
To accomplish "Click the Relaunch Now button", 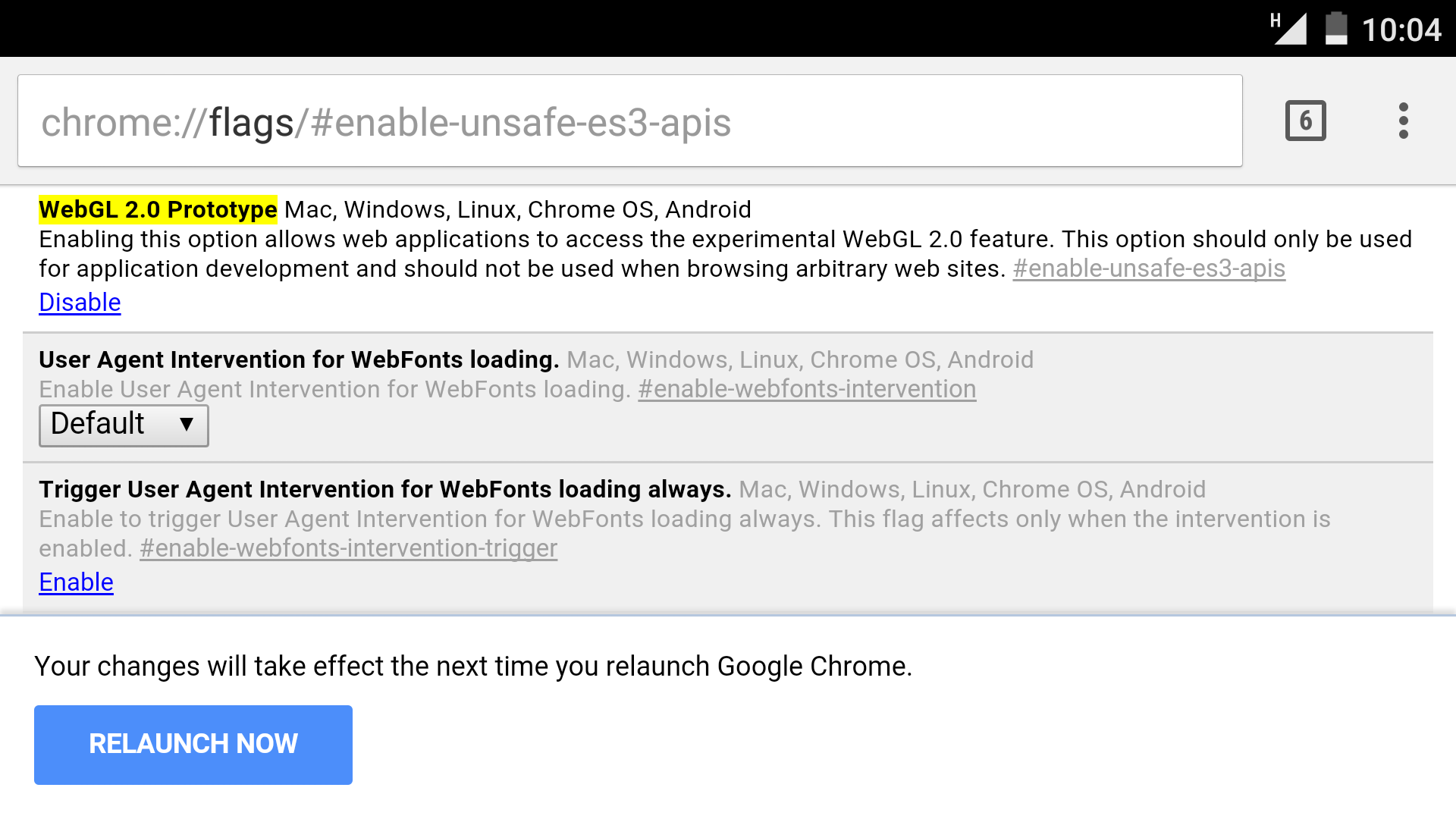I will 193,745.
